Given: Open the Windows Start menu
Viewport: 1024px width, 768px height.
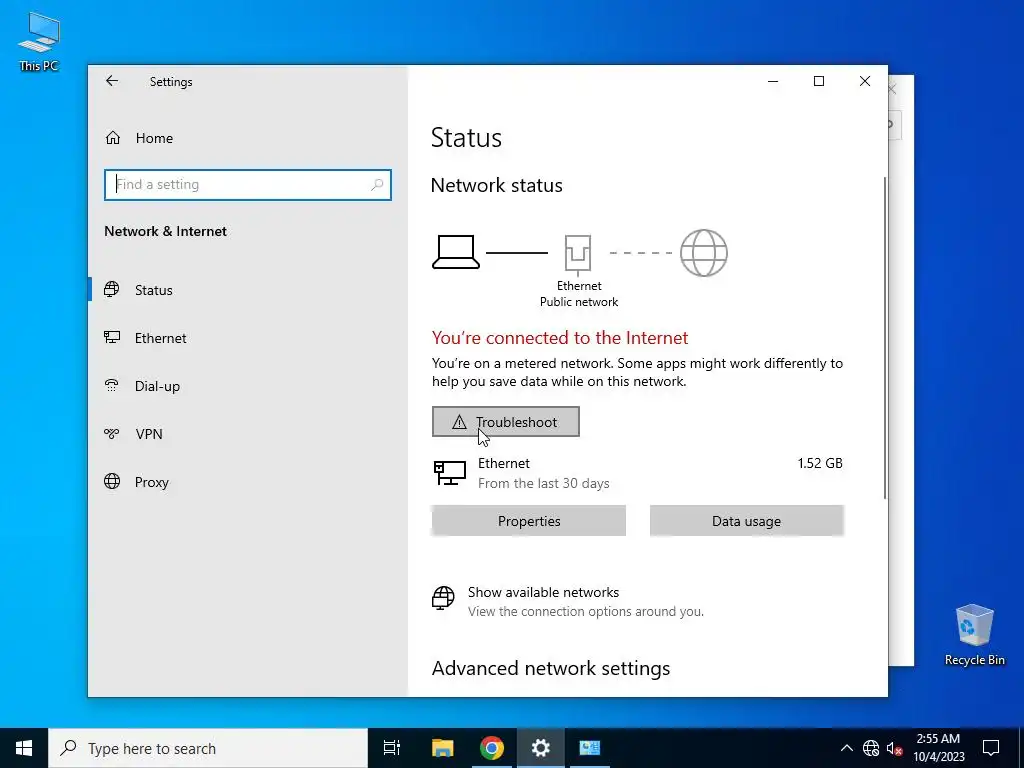Looking at the screenshot, I should pyautogui.click(x=24, y=748).
